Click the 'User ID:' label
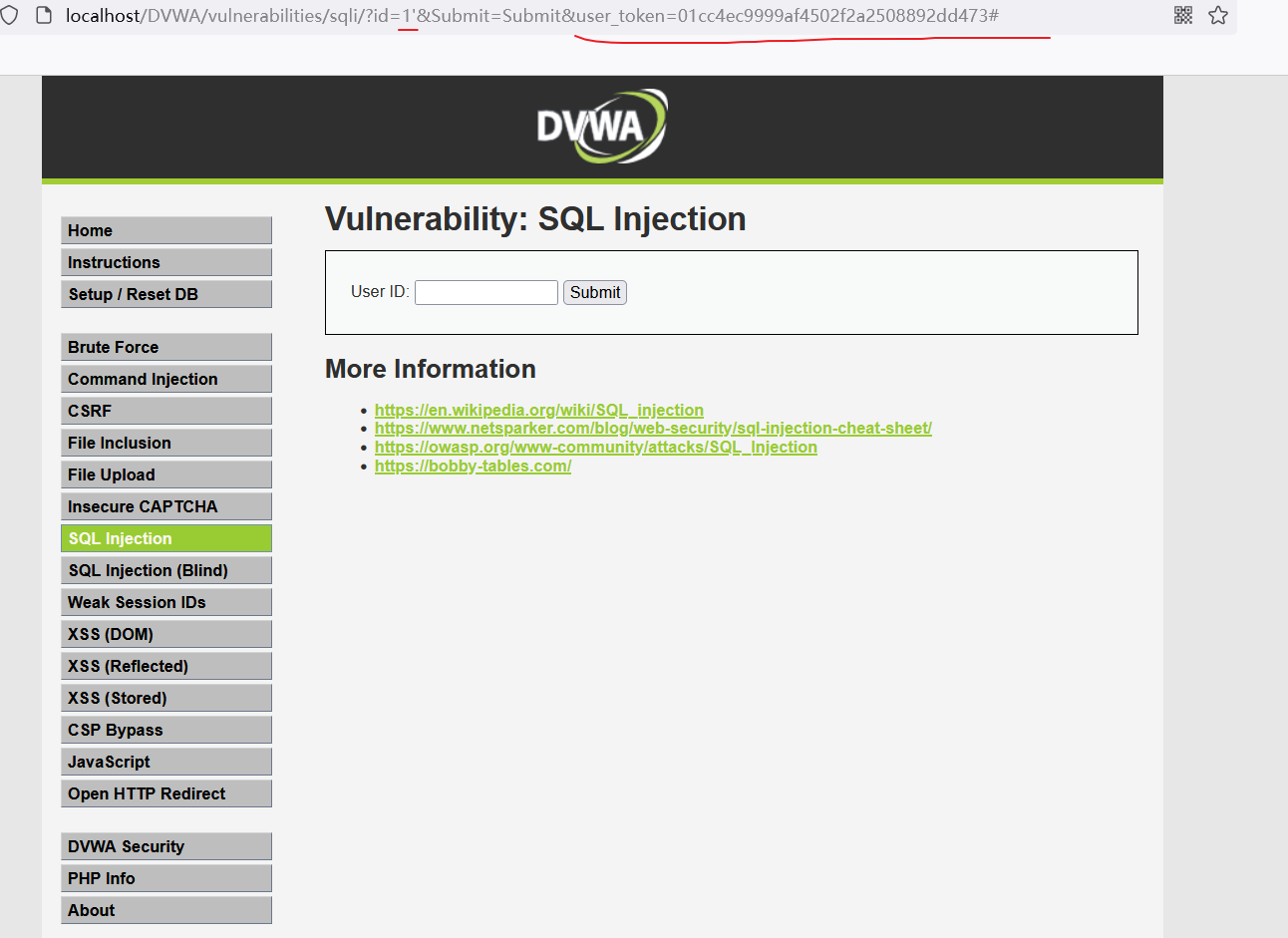This screenshot has height=938, width=1288. (x=380, y=291)
